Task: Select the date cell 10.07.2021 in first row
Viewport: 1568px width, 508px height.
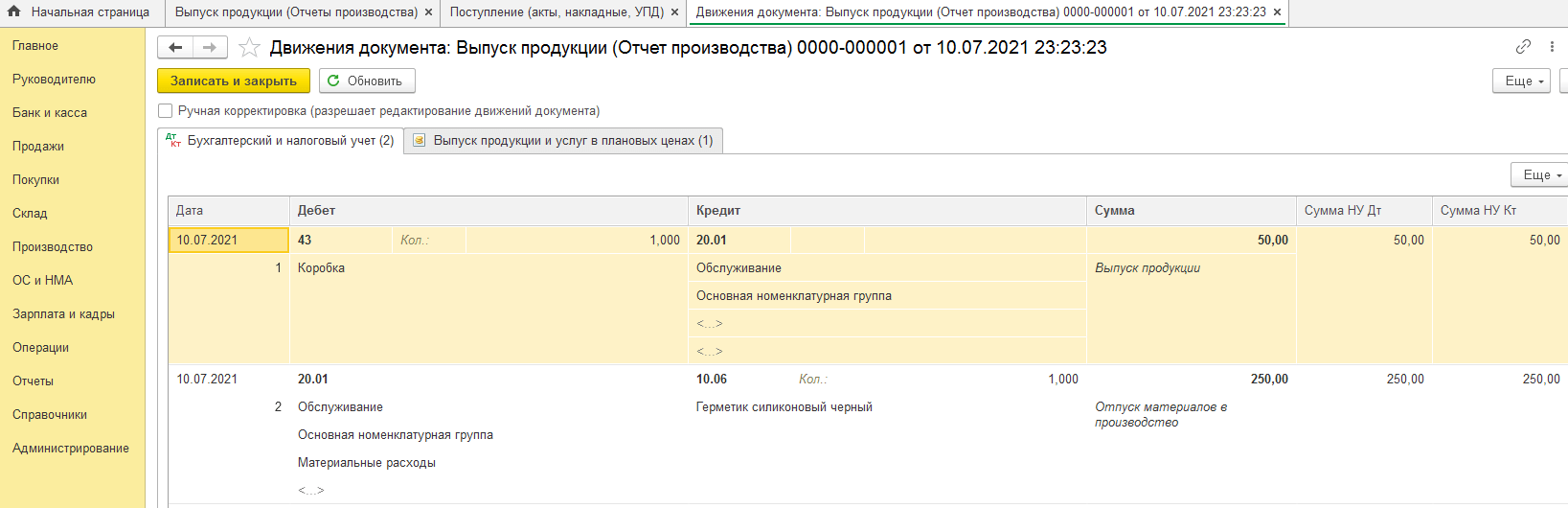Action: 228,241
